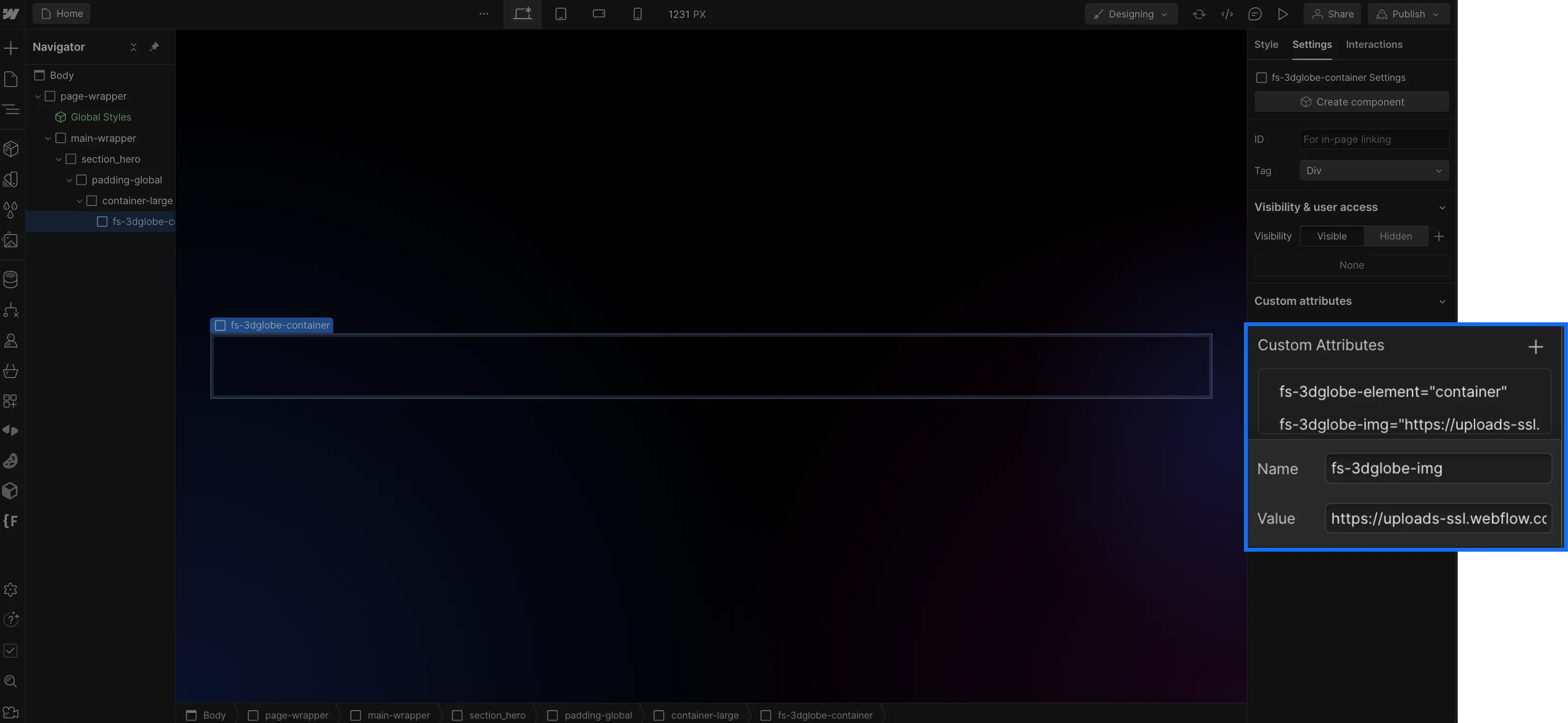The width and height of the screenshot is (1568, 723).
Task: Collapse padding-global tree node
Action: 69,181
